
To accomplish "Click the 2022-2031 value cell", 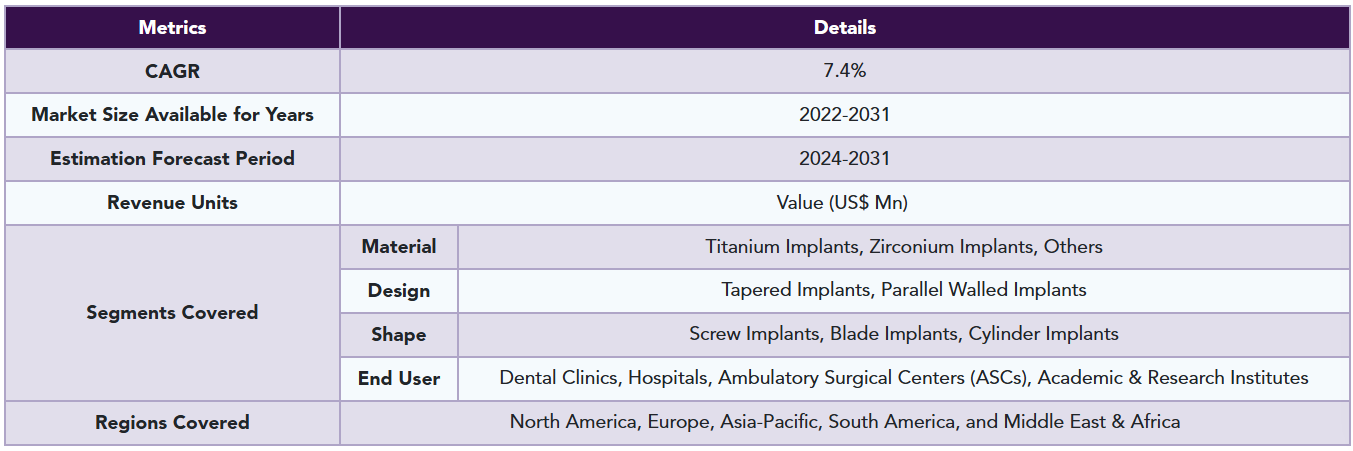I will coord(845,115).
